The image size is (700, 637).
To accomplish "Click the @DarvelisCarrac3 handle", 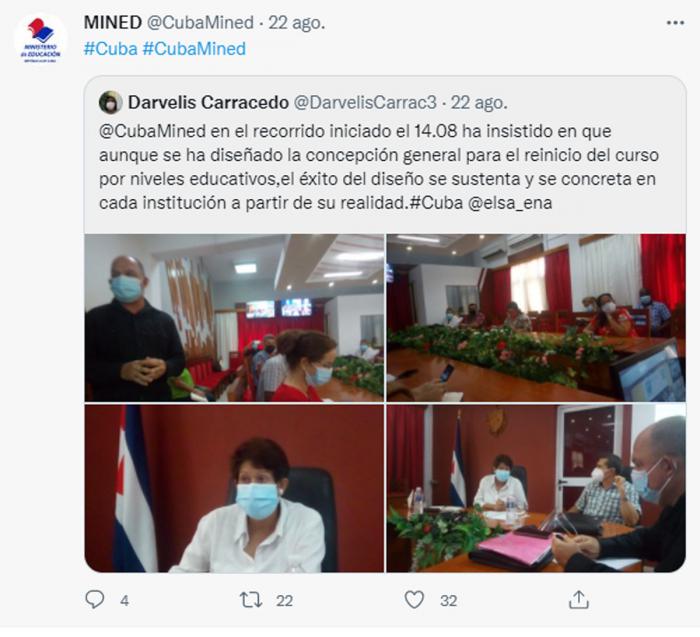I will point(365,102).
